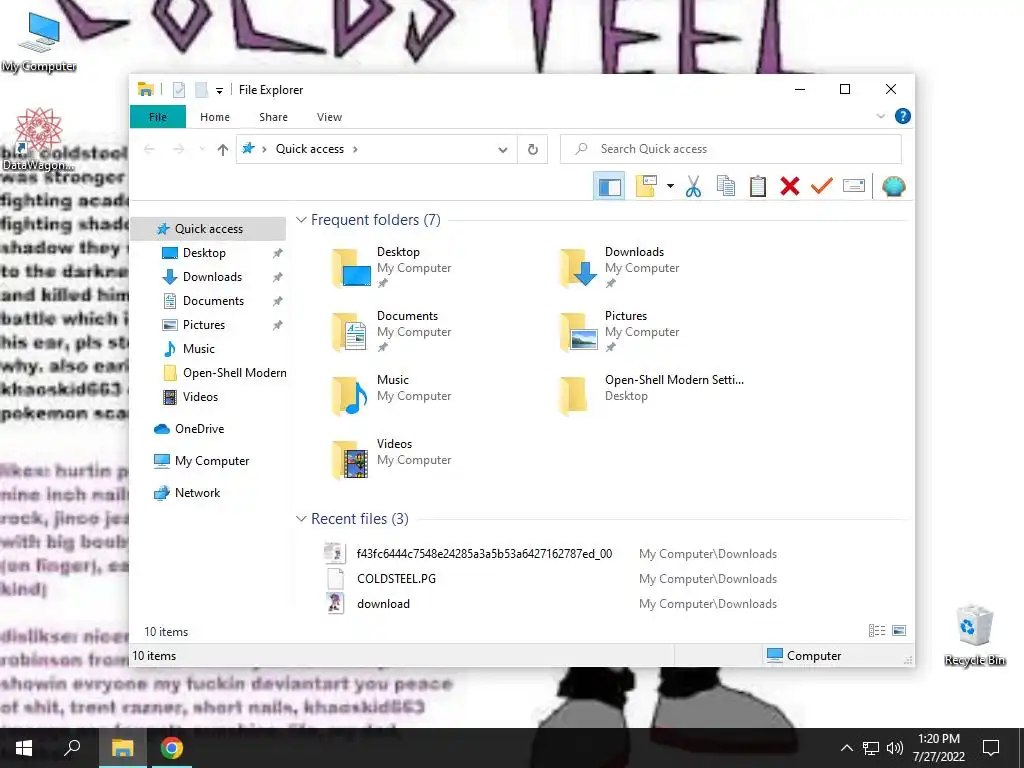Unpin Documents using its sidebar pin icon
Viewport: 1024px width, 768px height.
coord(278,301)
